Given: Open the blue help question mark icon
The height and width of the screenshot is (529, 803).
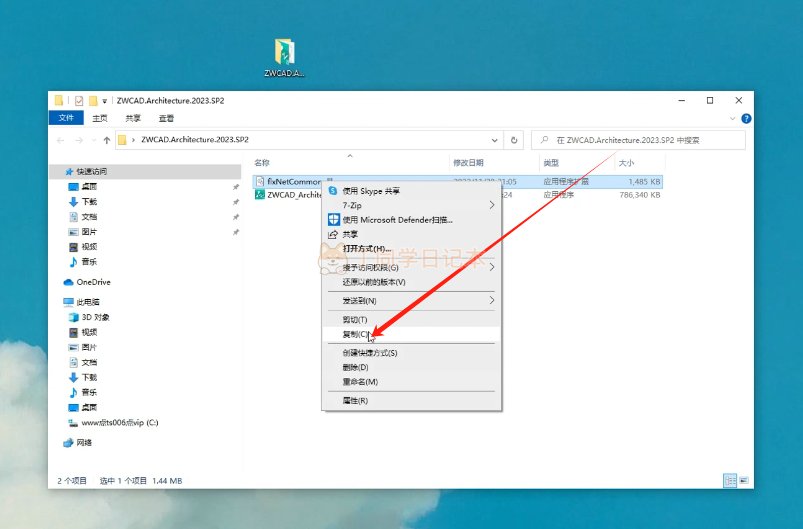Looking at the screenshot, I should (746, 119).
